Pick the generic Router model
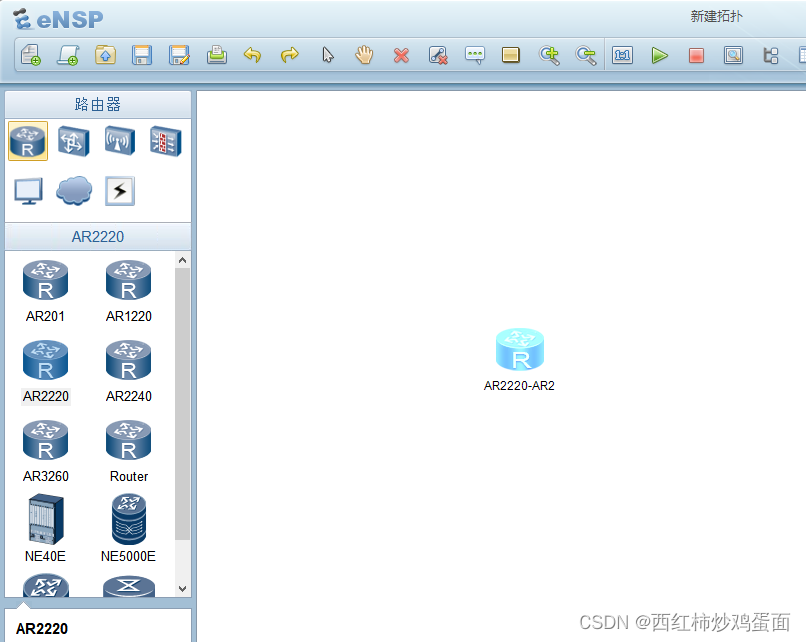The width and height of the screenshot is (806, 642). [129, 452]
